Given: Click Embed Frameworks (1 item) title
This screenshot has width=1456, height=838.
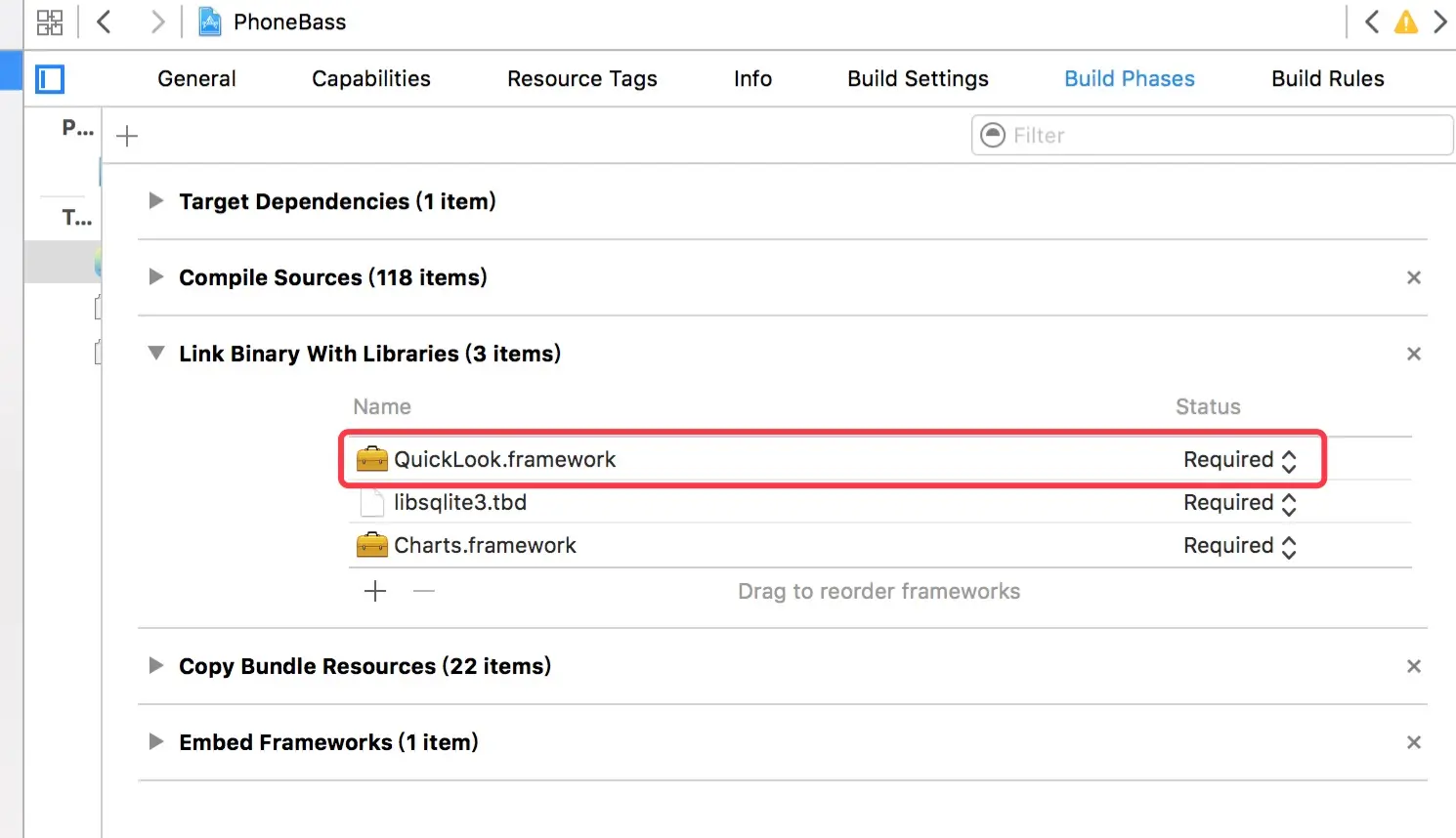Looking at the screenshot, I should [328, 742].
